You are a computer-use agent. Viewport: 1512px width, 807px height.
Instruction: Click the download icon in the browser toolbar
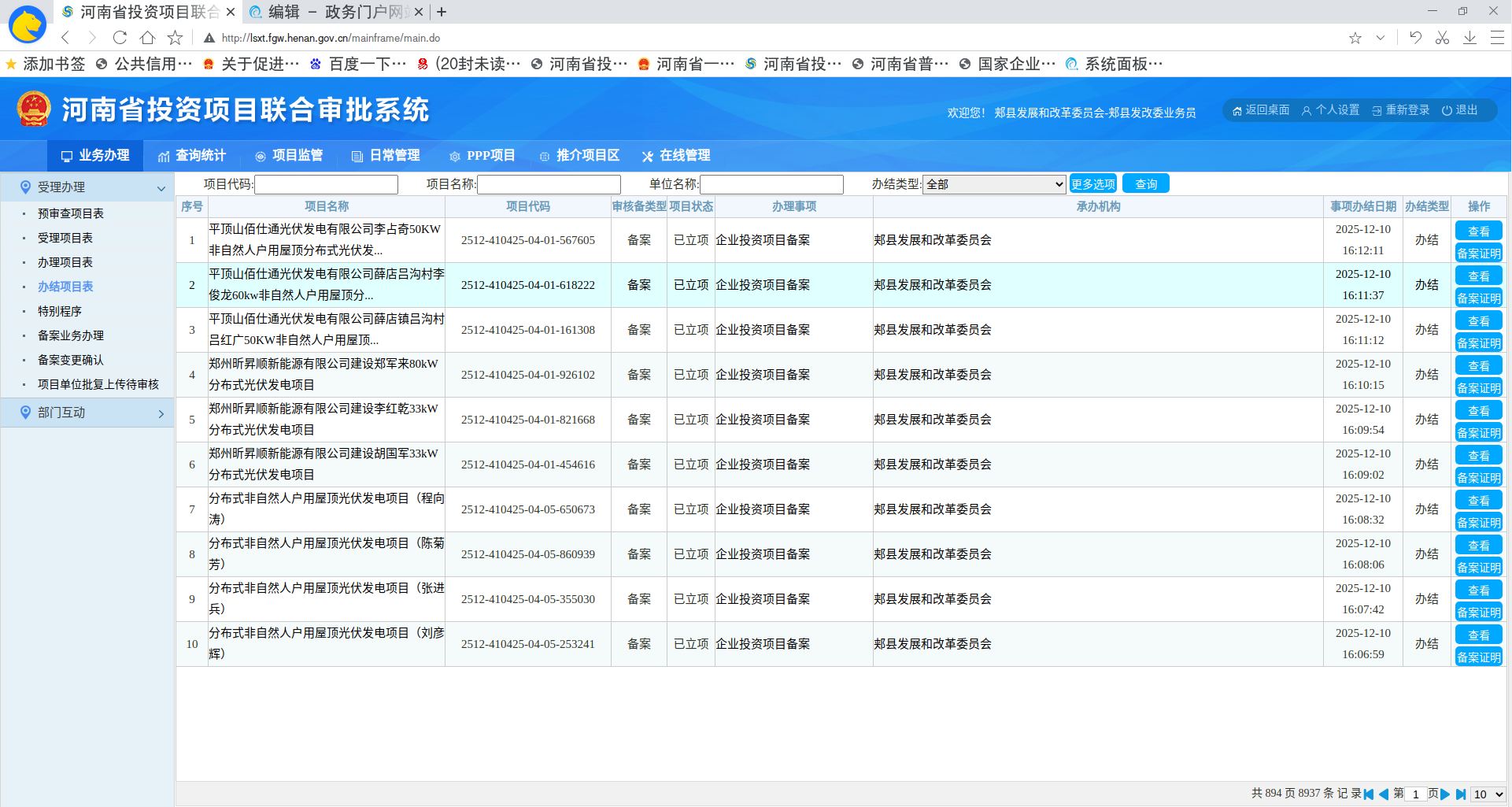1469,37
